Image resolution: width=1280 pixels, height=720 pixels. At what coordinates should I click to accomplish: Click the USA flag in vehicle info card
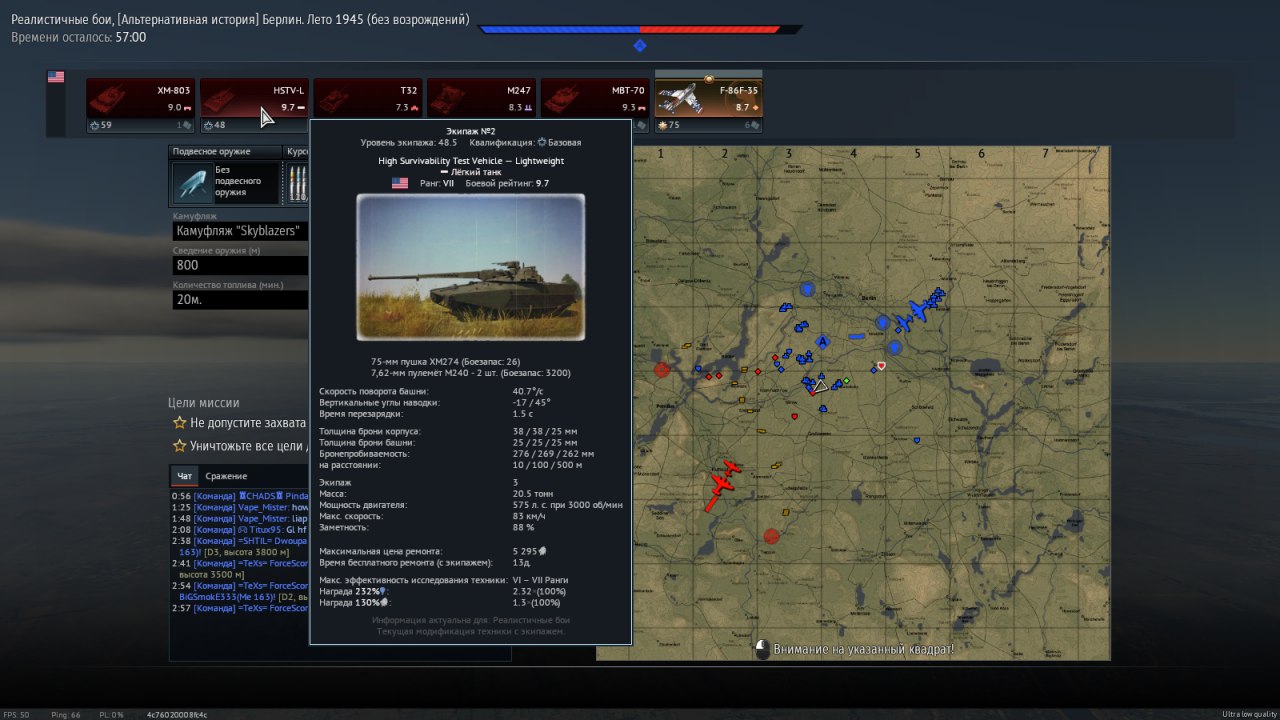coord(400,184)
